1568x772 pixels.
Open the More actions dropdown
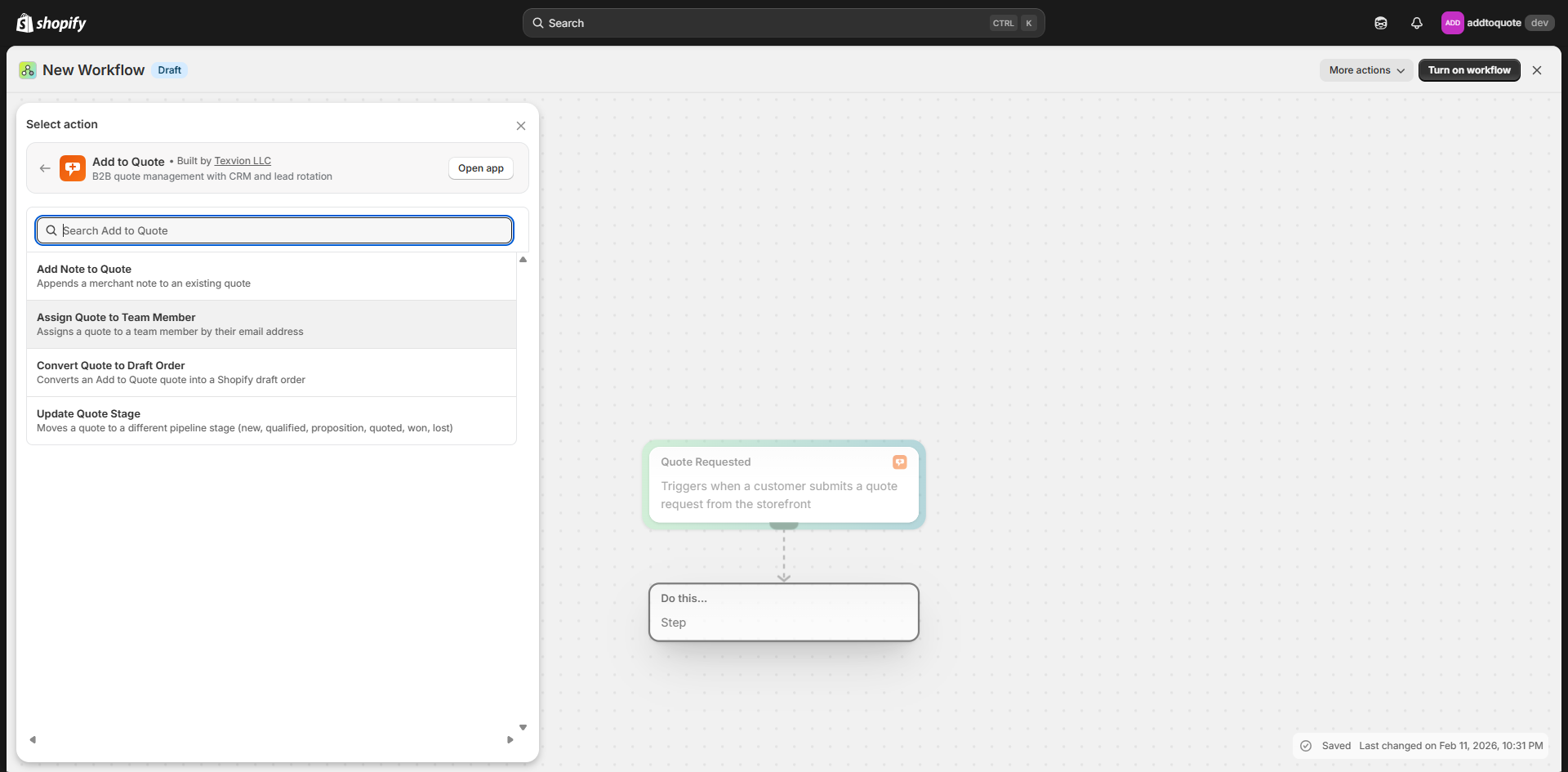(1365, 70)
